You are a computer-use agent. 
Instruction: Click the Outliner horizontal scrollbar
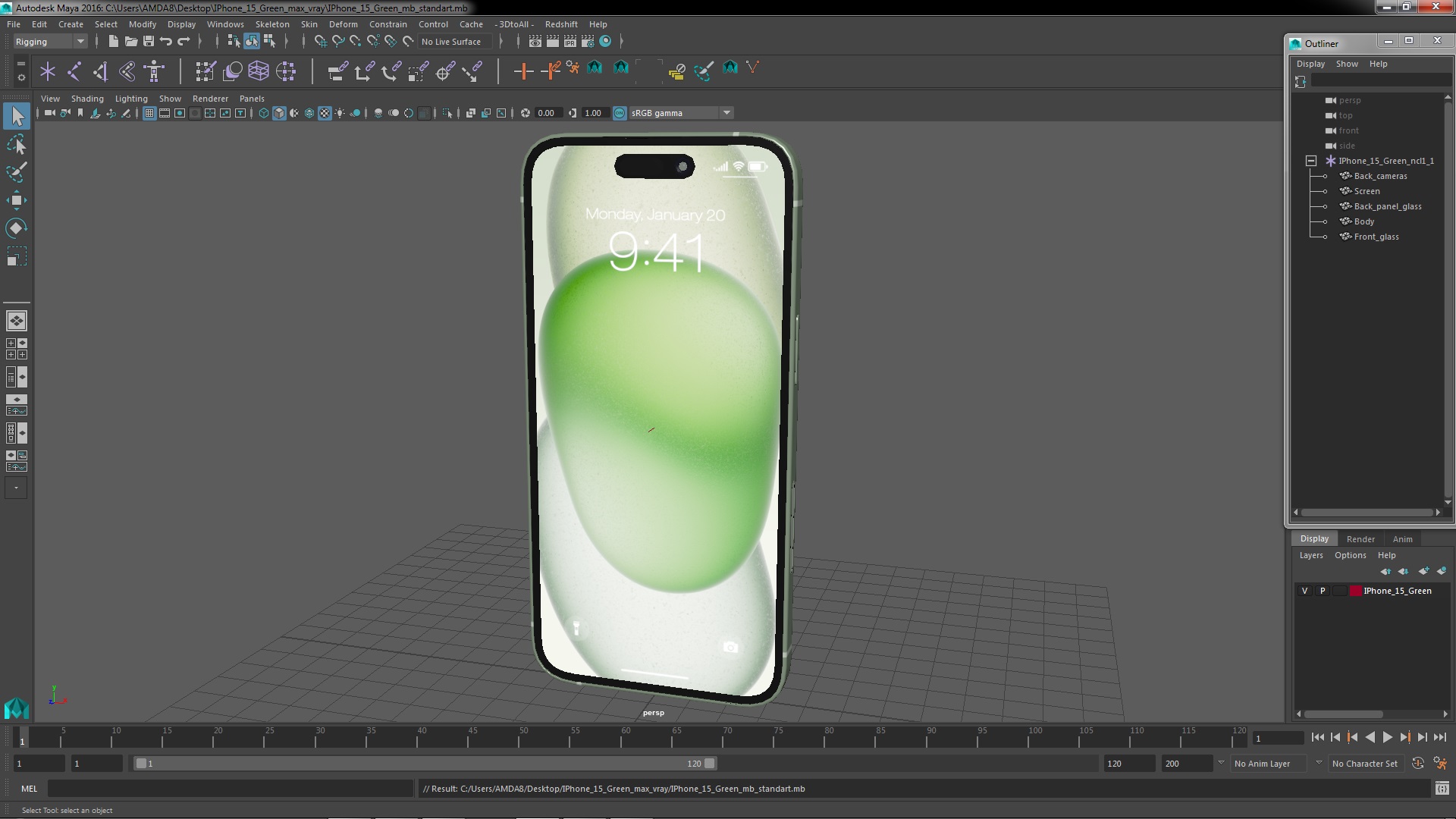coord(1367,513)
